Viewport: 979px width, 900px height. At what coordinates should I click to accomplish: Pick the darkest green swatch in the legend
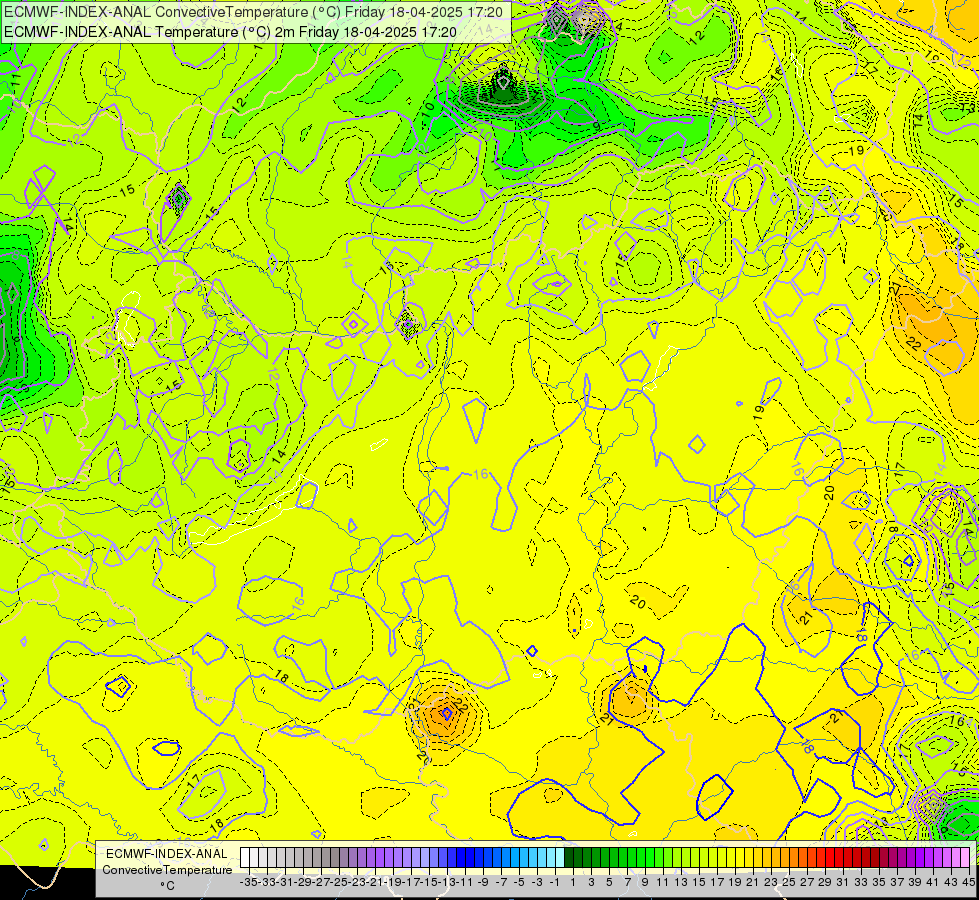569,857
